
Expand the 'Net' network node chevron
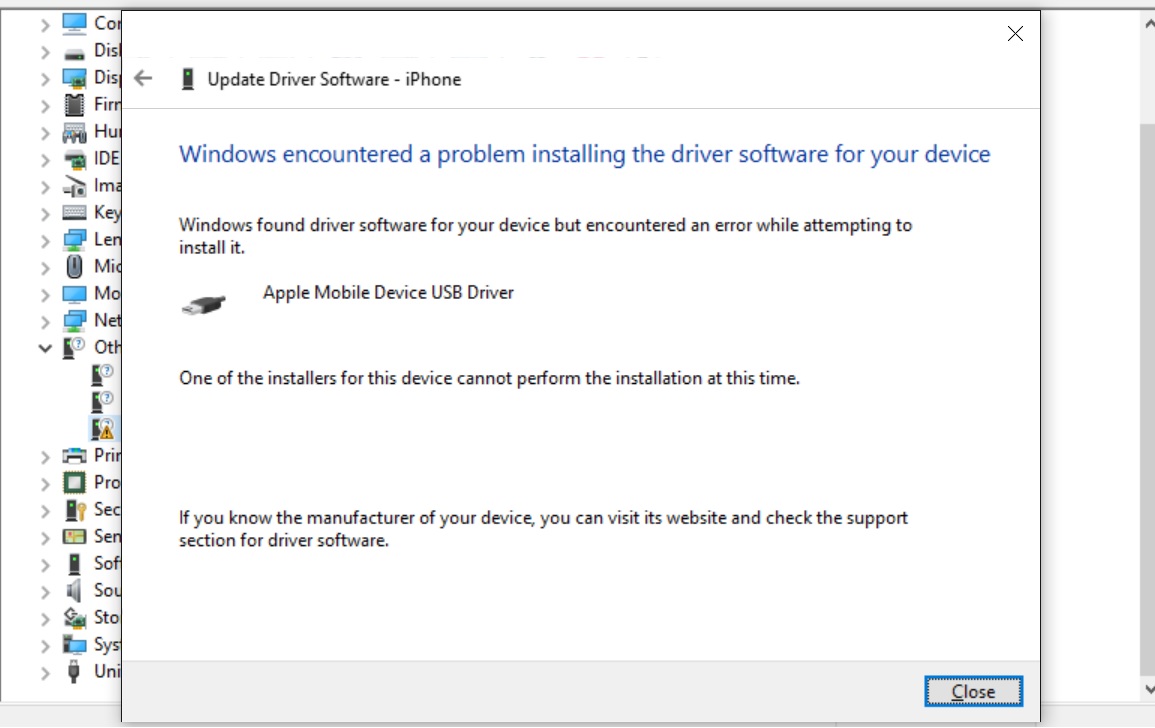[x=45, y=322]
